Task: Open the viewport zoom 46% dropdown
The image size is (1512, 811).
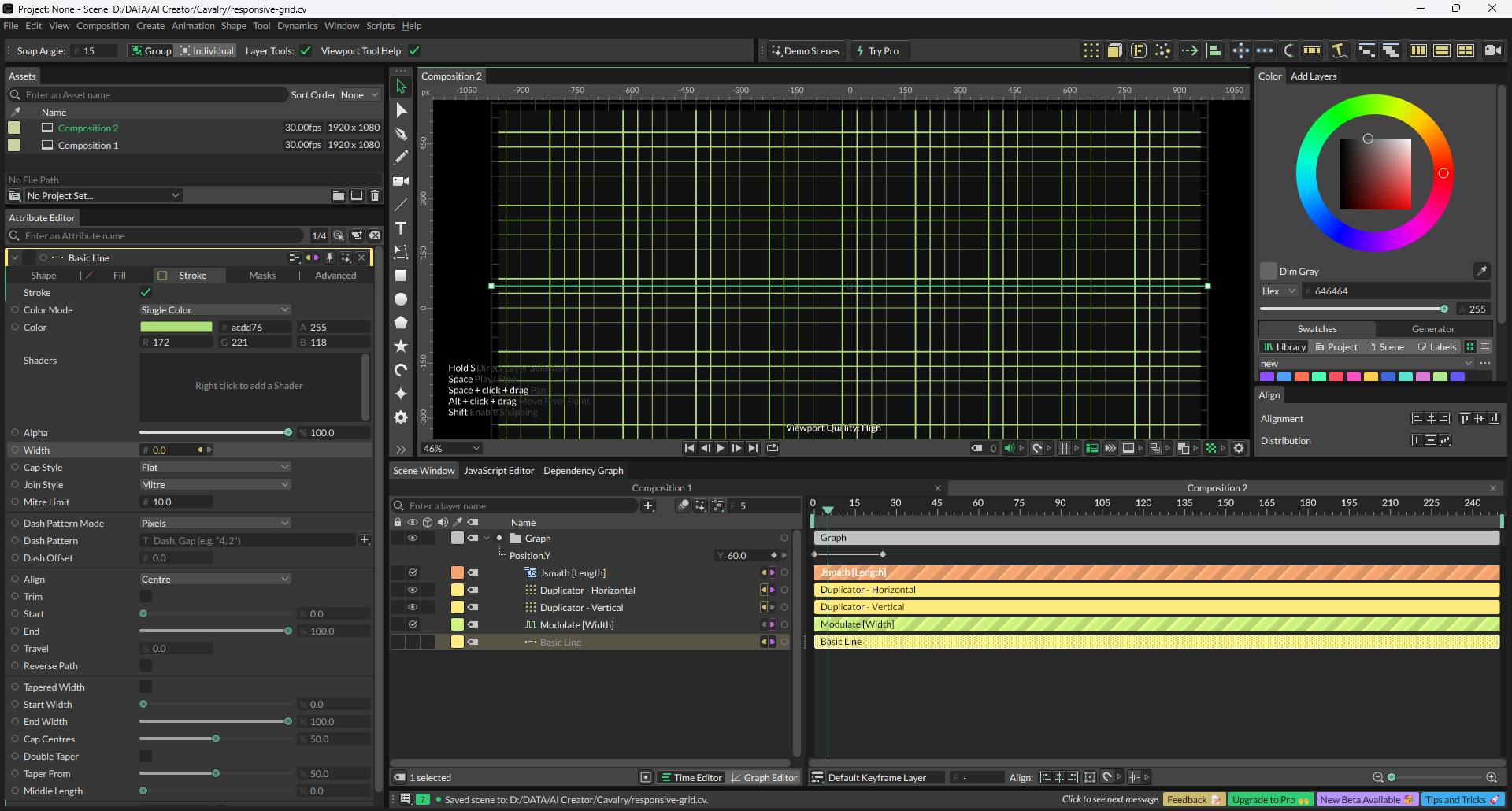Action: [x=452, y=448]
